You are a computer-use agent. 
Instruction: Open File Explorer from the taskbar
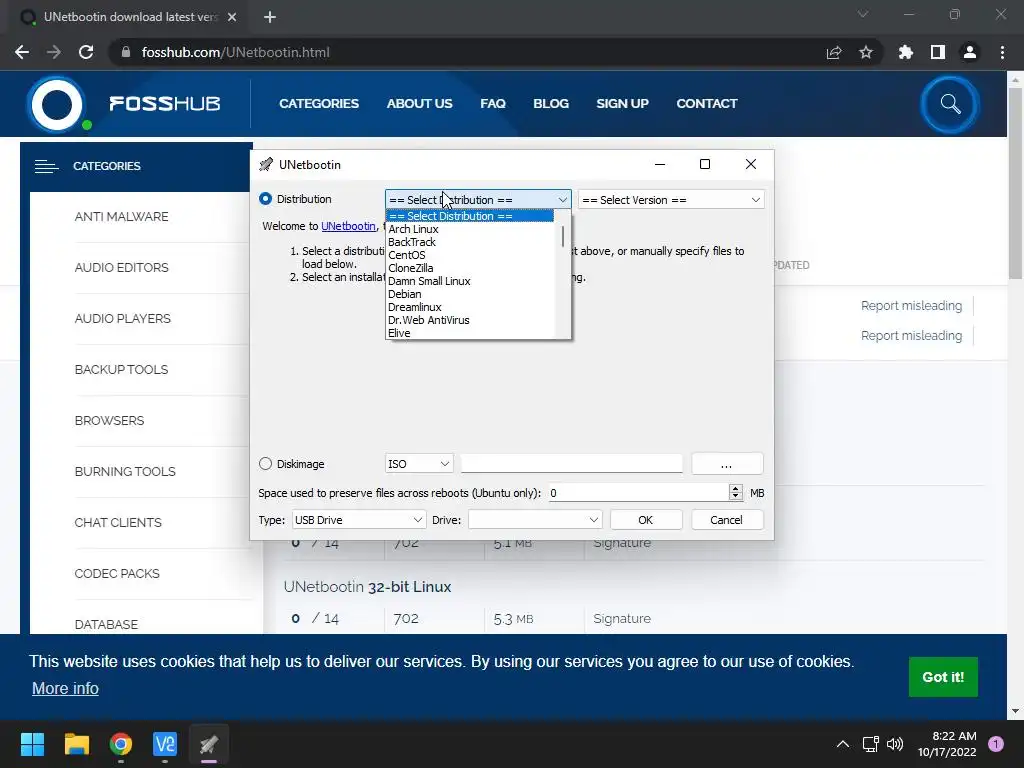(76, 744)
